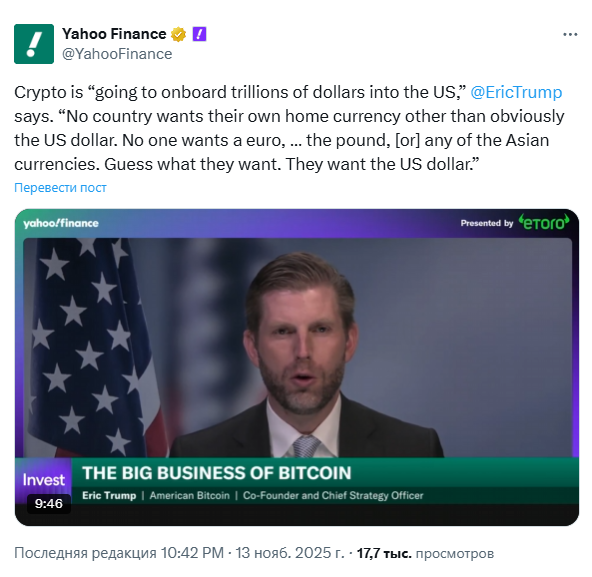Click the 17,7 тыс. просмотров view count
Image resolution: width=592 pixels, height=577 pixels.
[x=425, y=553]
